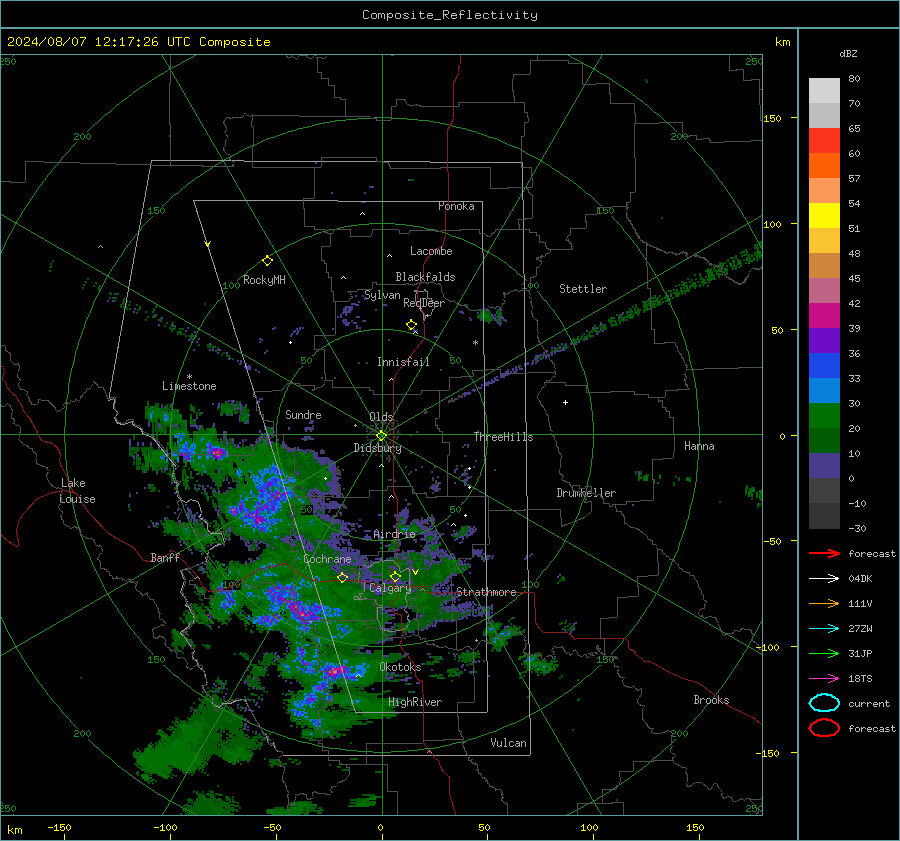The image size is (900, 841).
Task: Select the Innisfail city label
Action: click(x=403, y=362)
